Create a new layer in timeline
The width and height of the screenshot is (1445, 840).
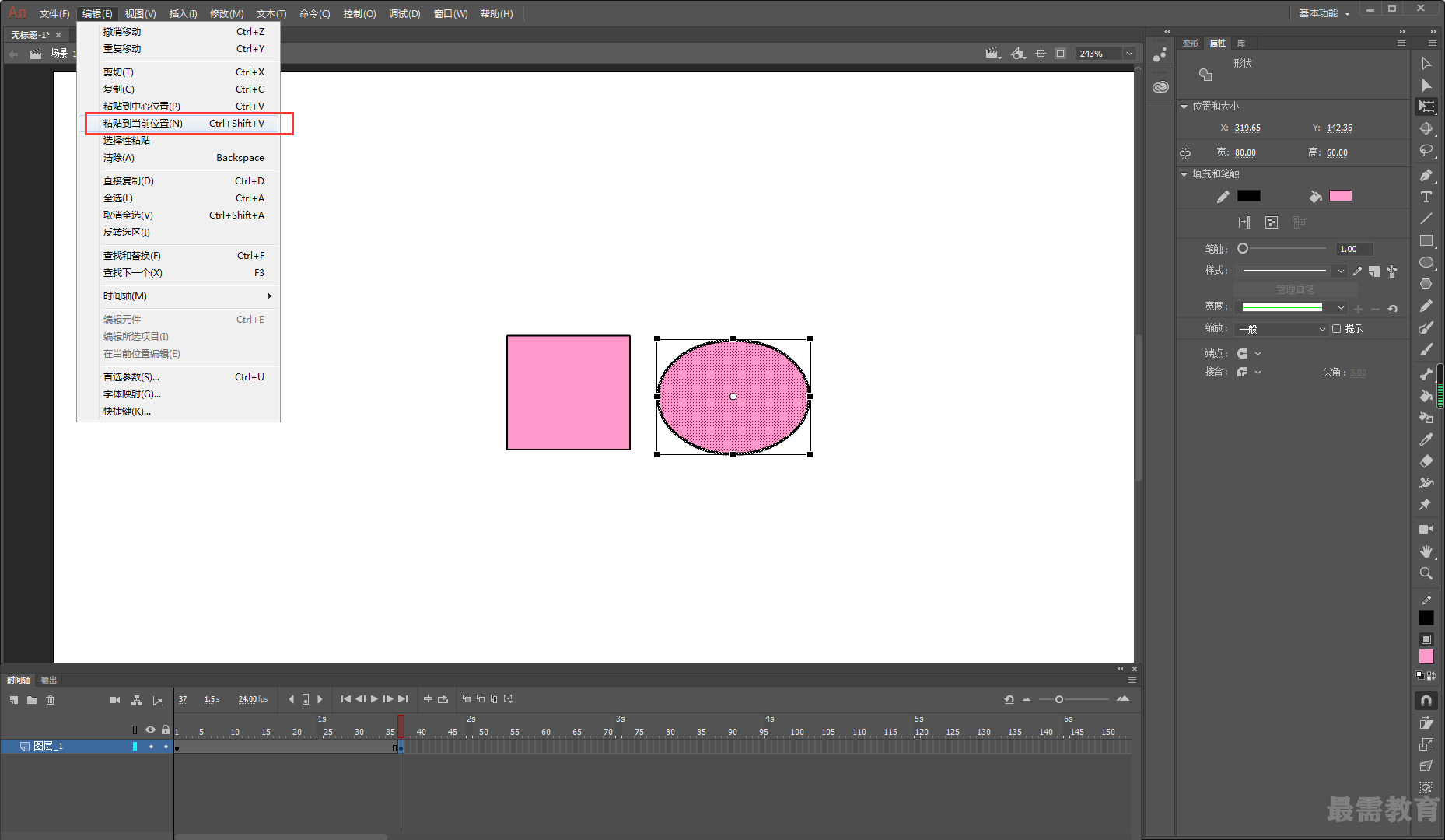tap(14, 700)
